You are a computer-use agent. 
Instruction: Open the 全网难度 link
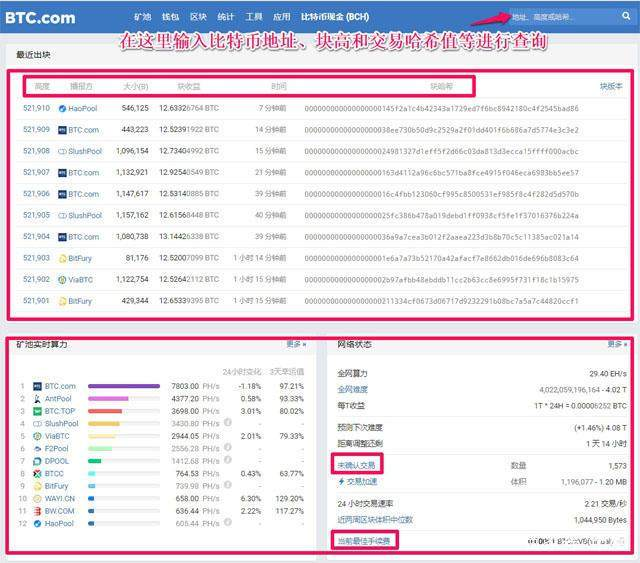pos(352,389)
